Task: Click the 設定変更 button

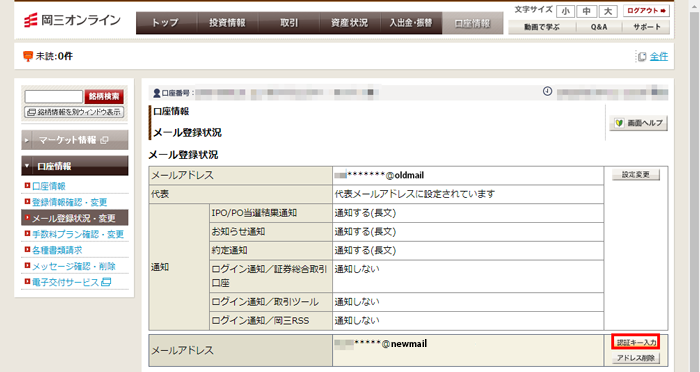Action: click(636, 175)
